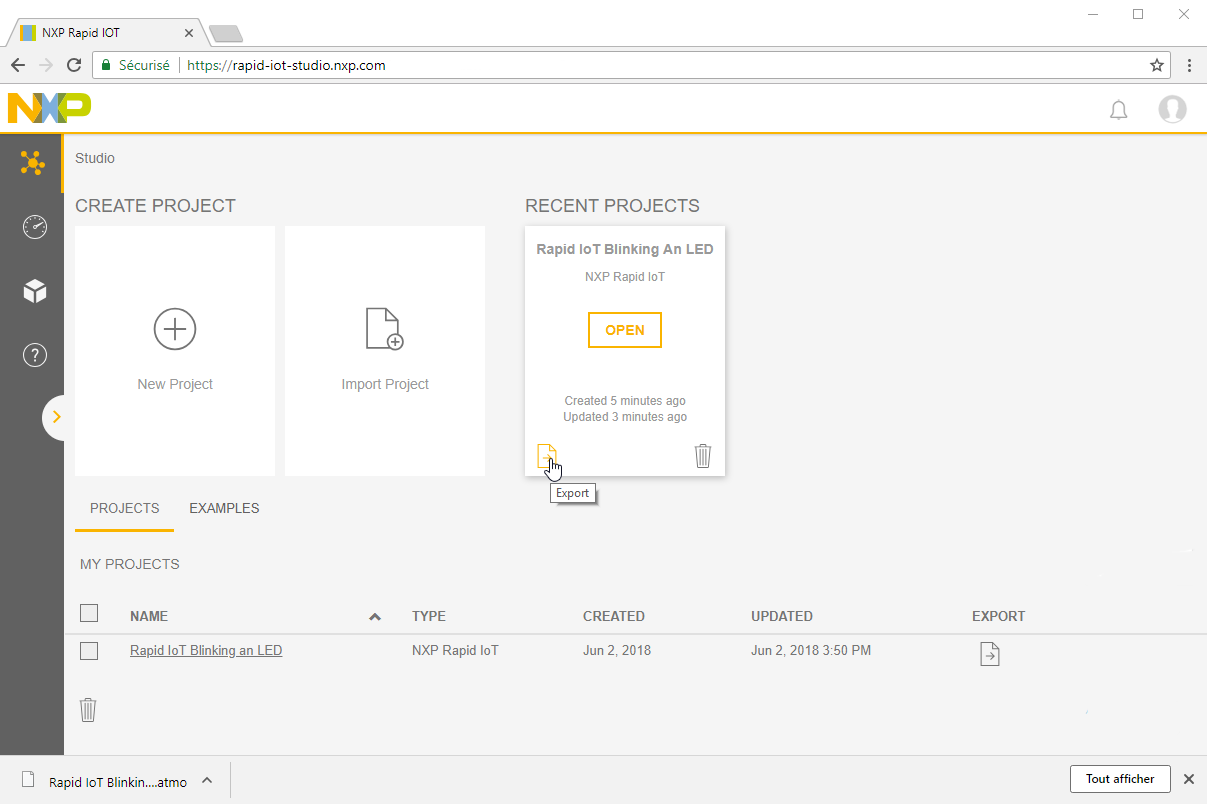1207x804 pixels.
Task: Switch to the EXAMPLES tab
Action: click(x=224, y=508)
